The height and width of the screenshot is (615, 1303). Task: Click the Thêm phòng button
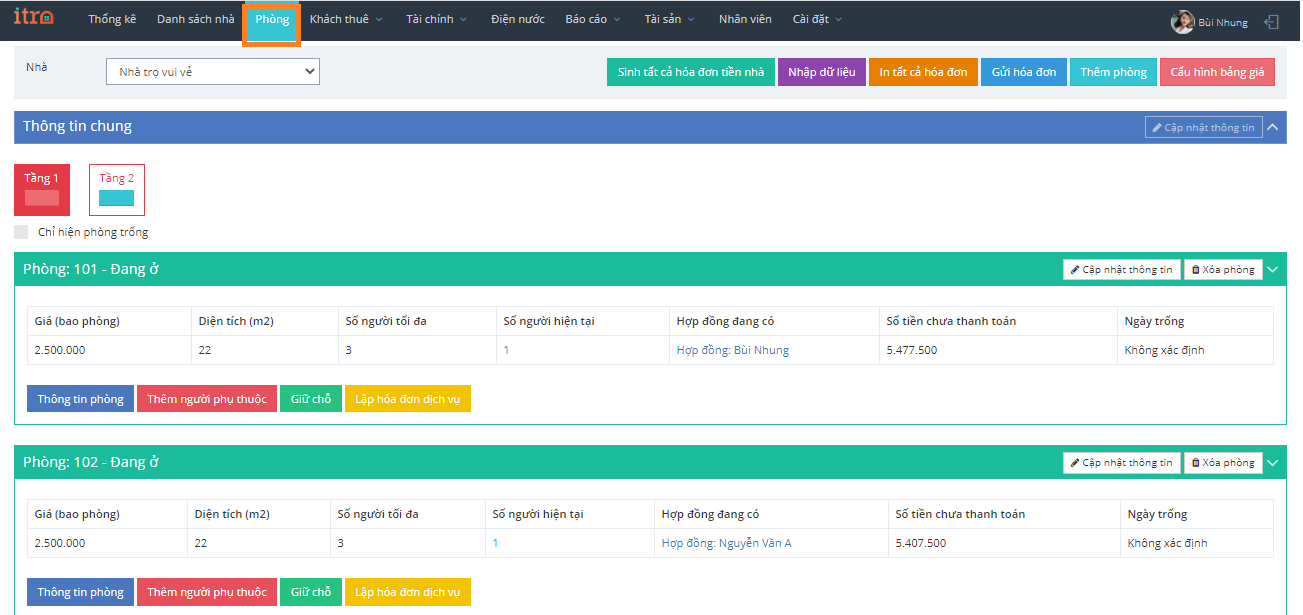click(1113, 72)
